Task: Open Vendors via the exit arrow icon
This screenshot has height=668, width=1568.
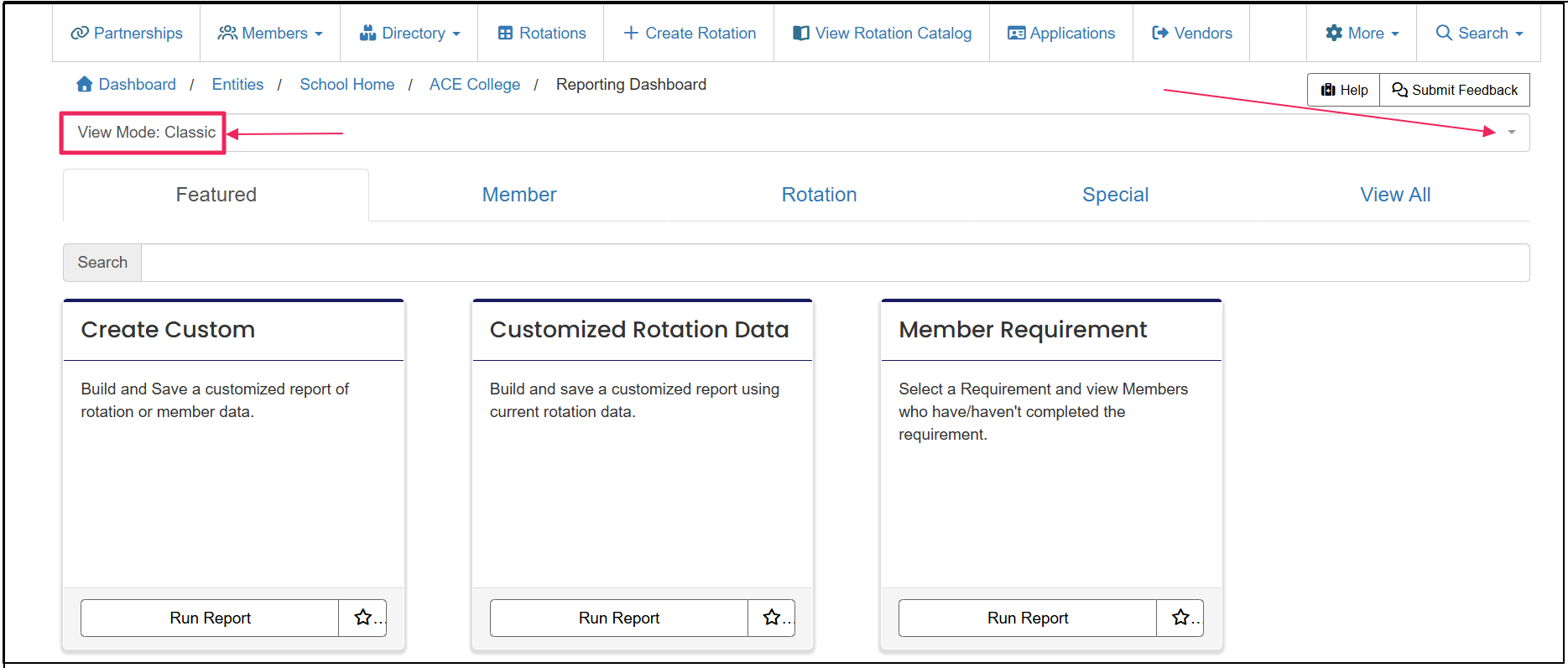Action: (x=1160, y=34)
